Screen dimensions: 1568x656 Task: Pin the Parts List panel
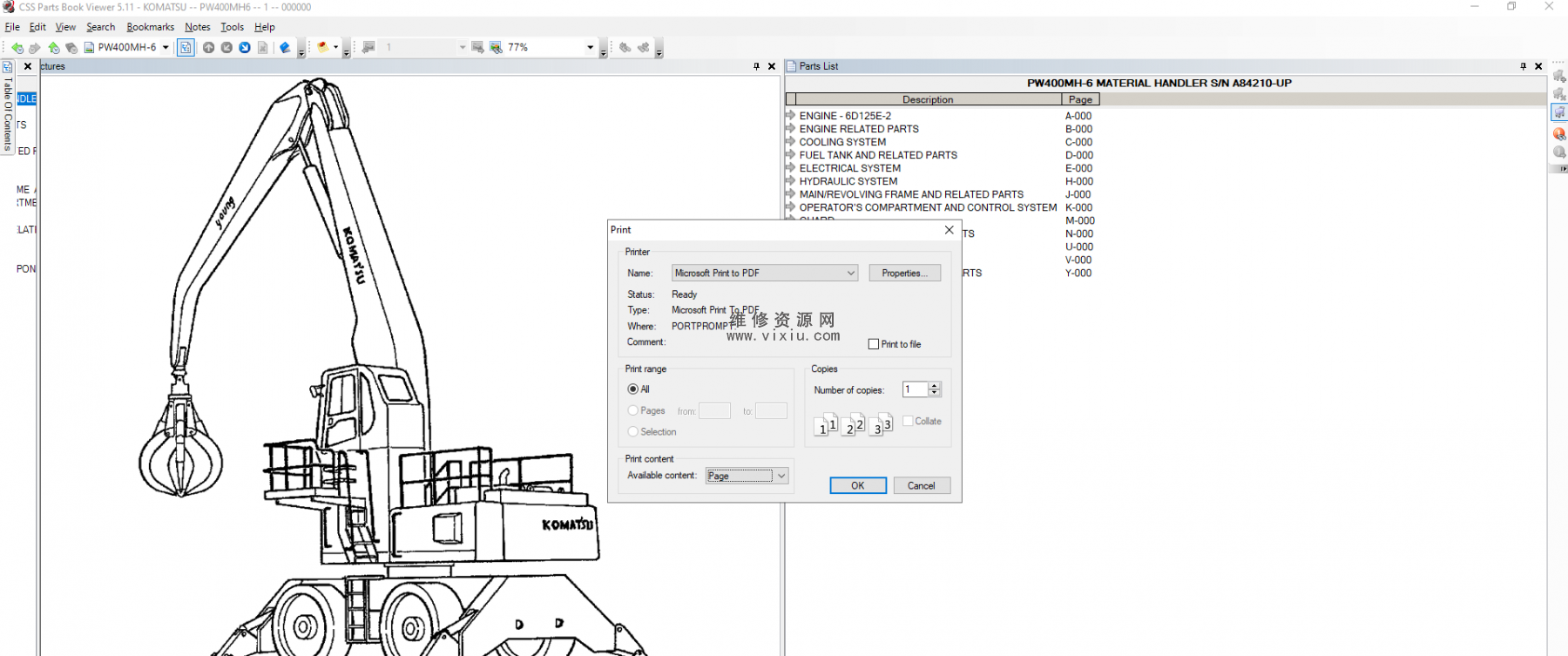pos(1523,66)
